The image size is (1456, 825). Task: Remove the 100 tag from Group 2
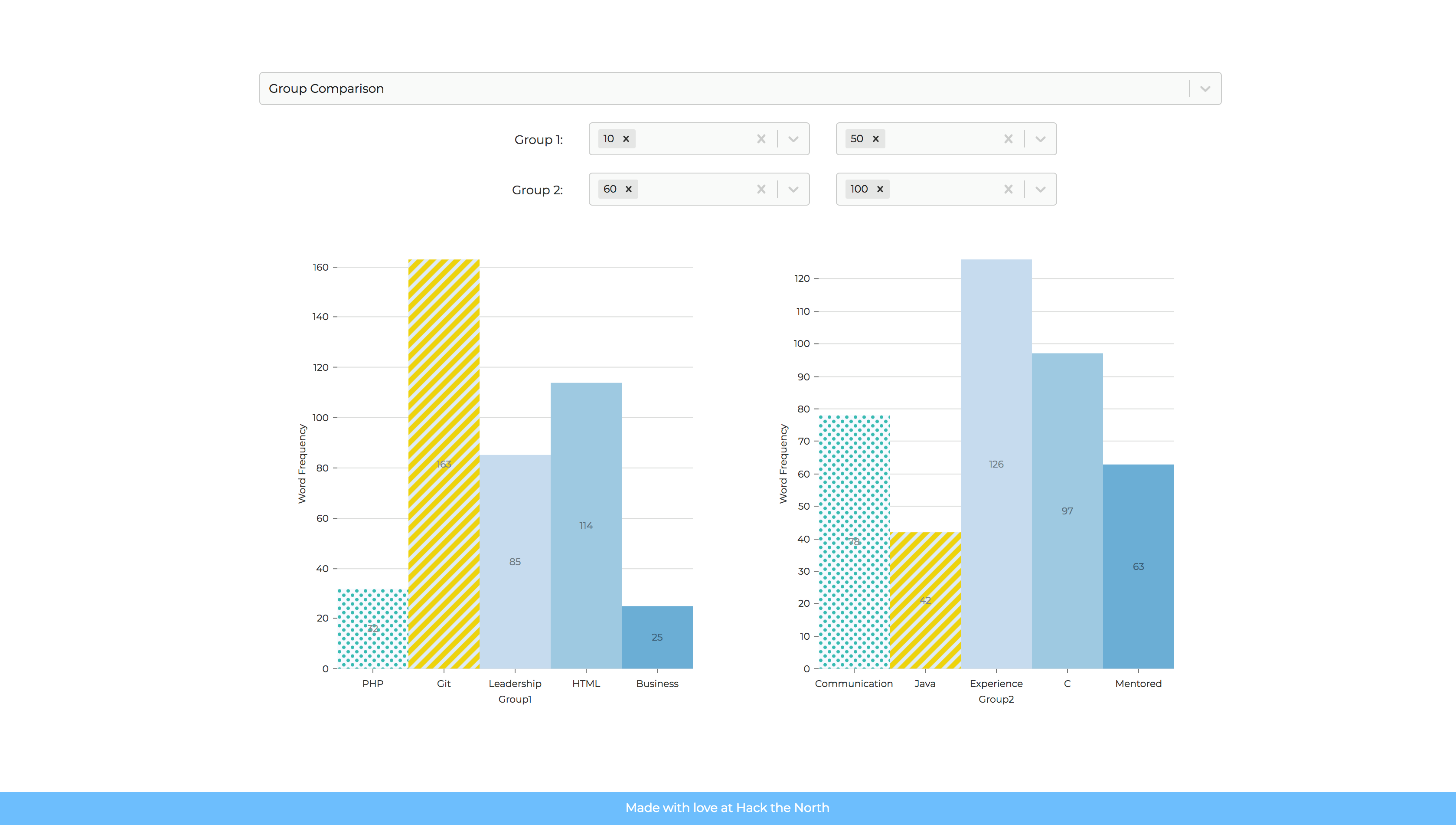point(880,189)
